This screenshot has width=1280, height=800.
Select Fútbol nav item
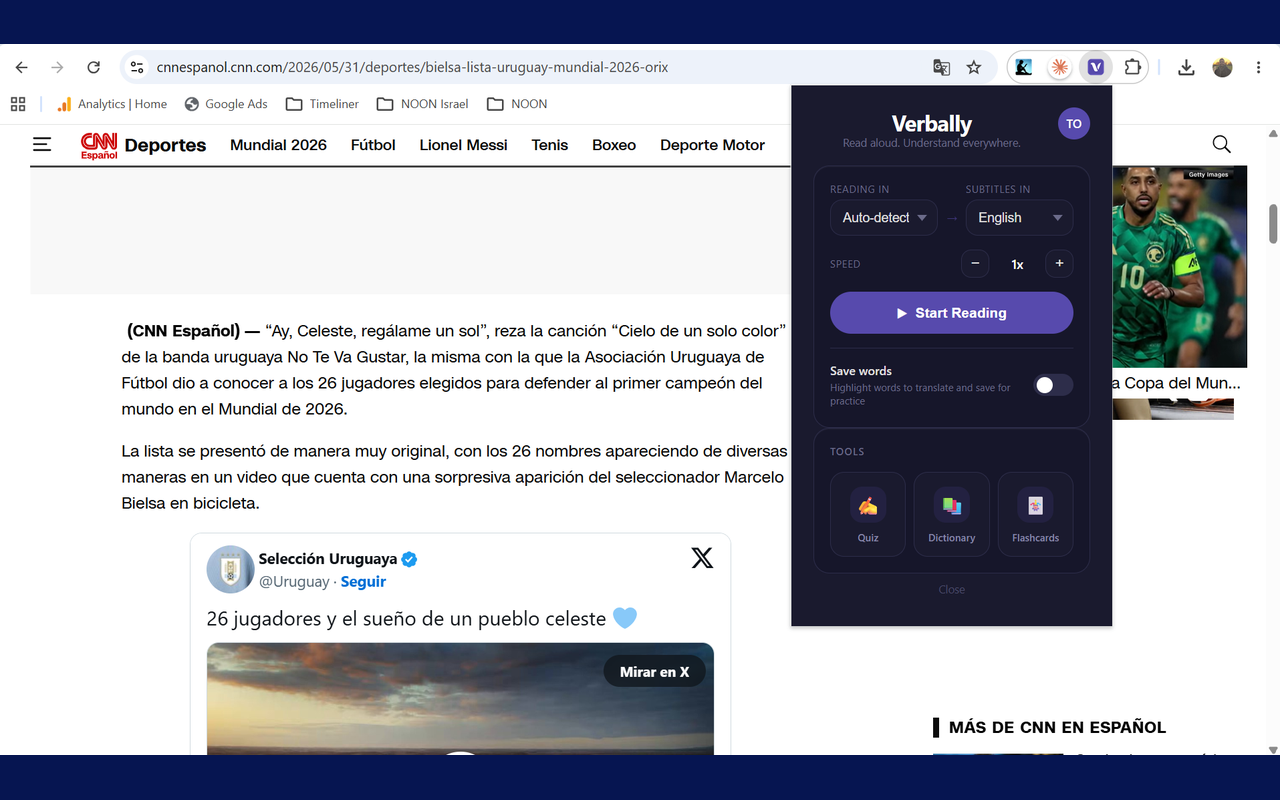click(x=373, y=145)
